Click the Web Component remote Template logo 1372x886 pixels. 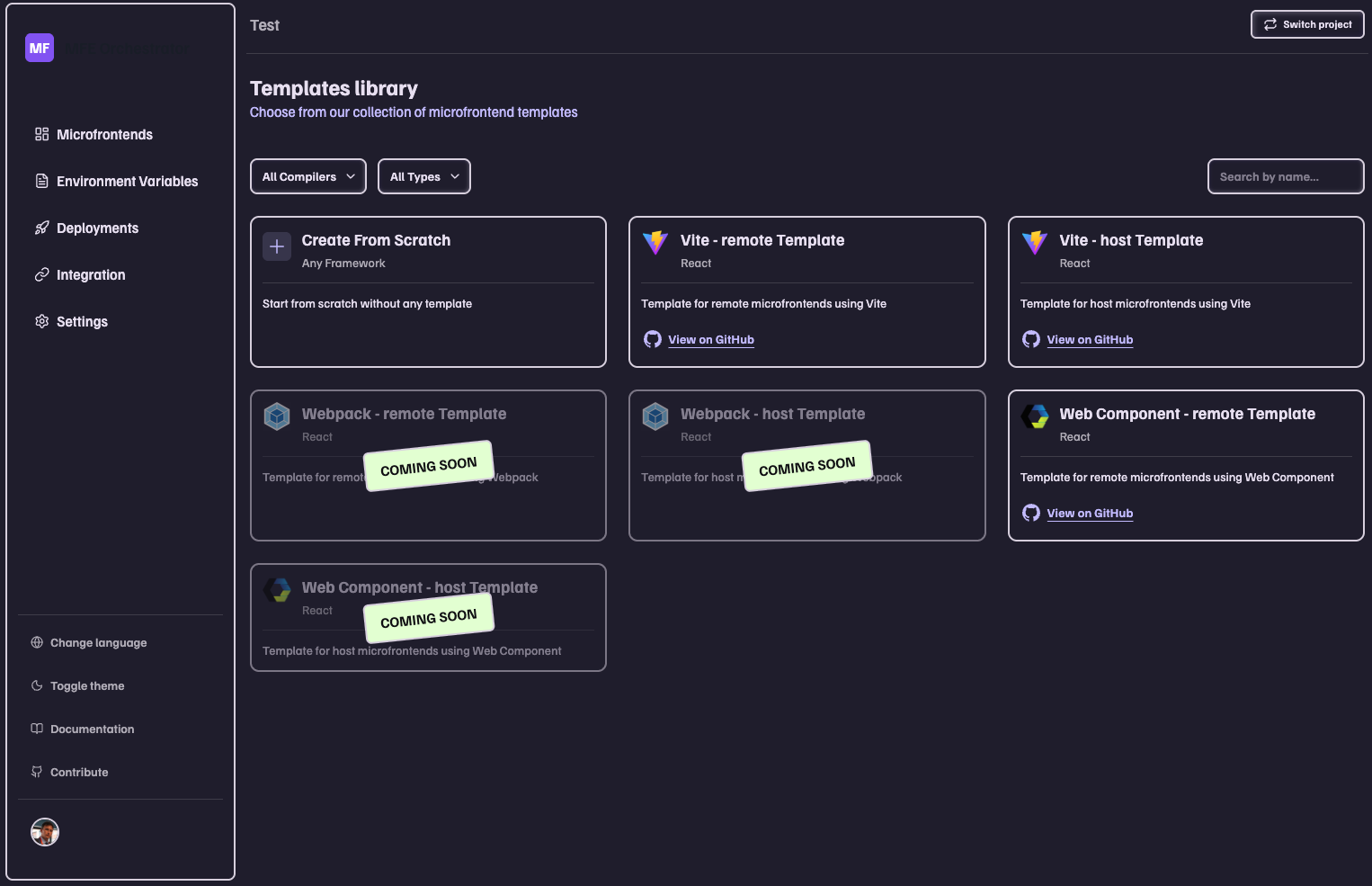tap(1035, 416)
